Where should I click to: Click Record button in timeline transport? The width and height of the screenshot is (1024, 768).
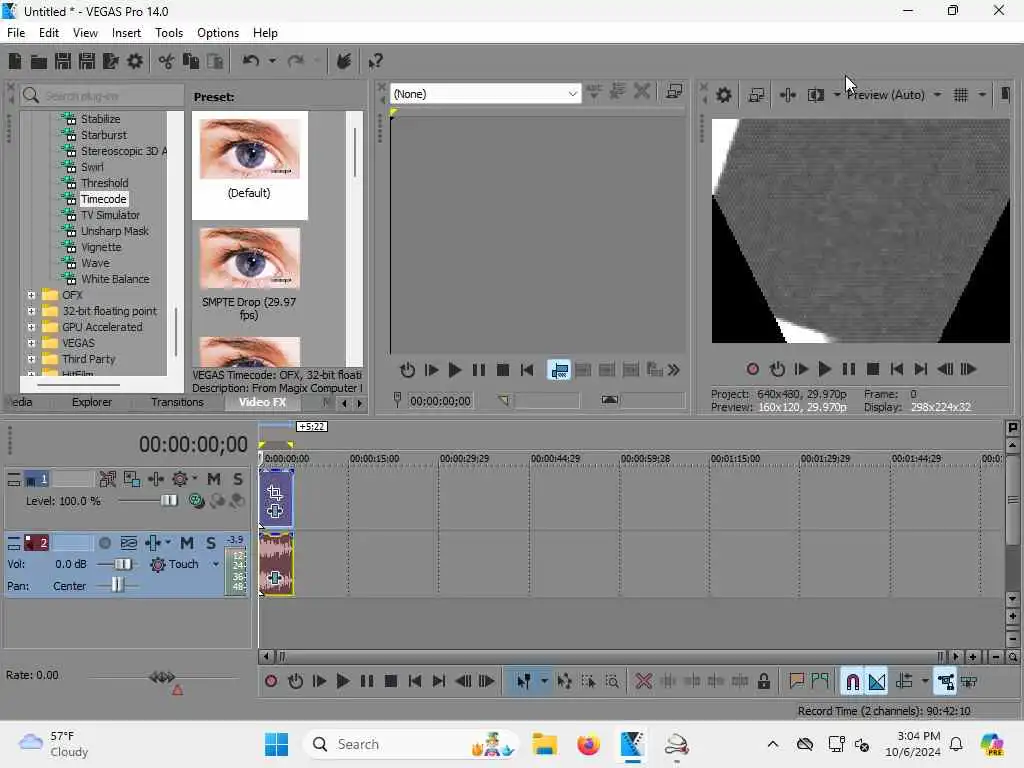point(271,682)
